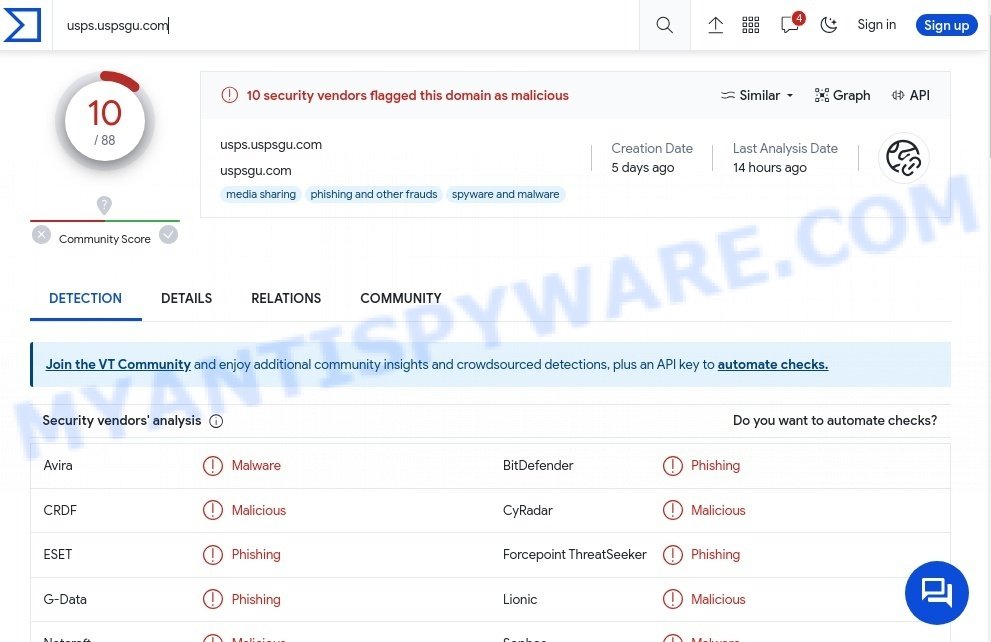Click the phishing and other frauds tag

pos(374,194)
